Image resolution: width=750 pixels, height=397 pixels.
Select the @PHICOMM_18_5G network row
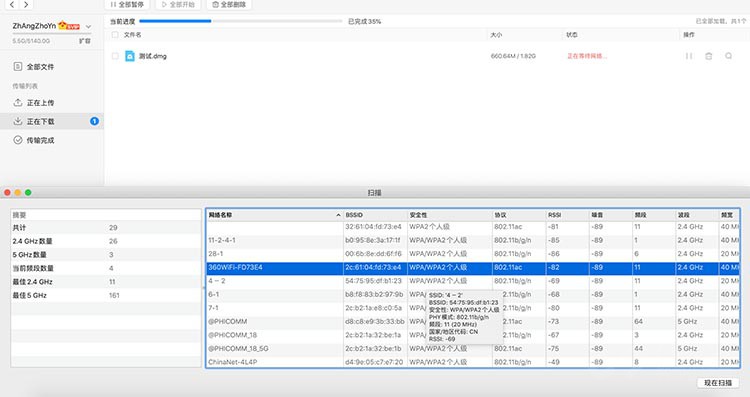tap(473, 349)
